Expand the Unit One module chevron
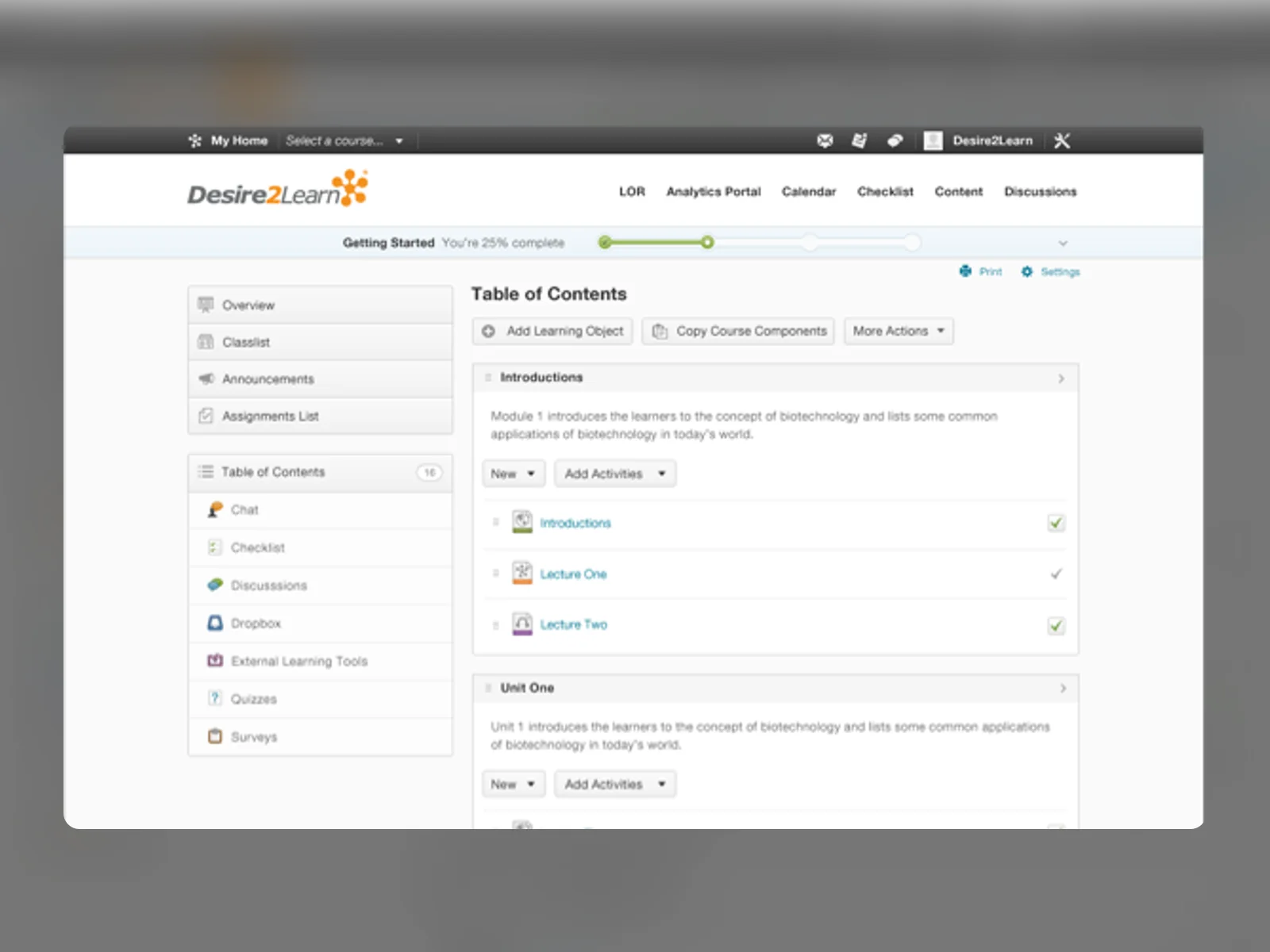The width and height of the screenshot is (1270, 952). (x=1063, y=689)
